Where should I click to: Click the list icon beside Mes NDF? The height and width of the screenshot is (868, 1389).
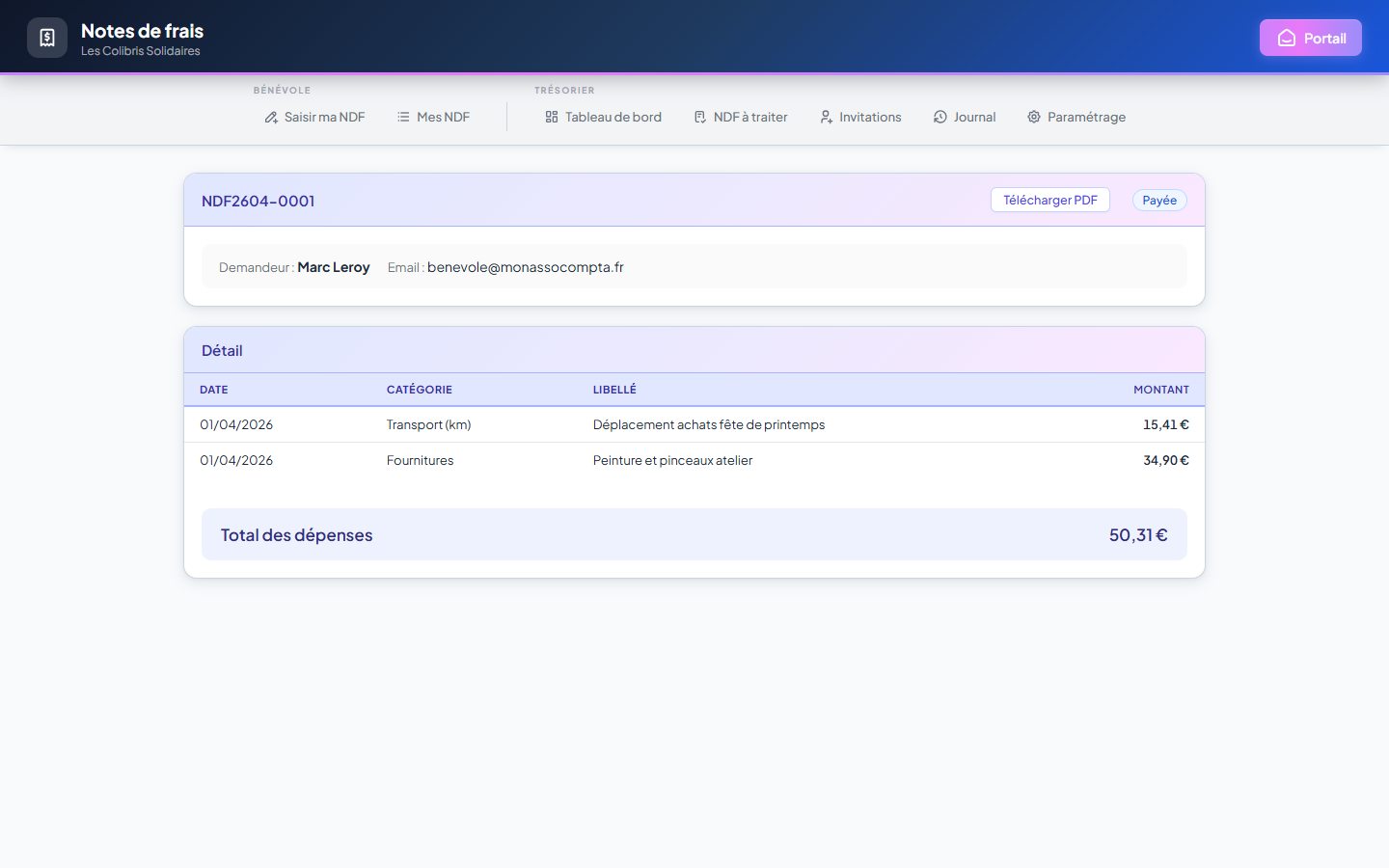point(403,117)
